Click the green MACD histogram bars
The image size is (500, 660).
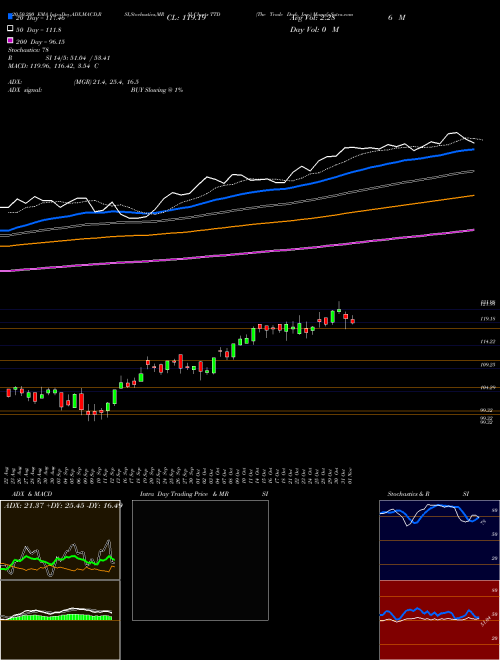point(59,617)
